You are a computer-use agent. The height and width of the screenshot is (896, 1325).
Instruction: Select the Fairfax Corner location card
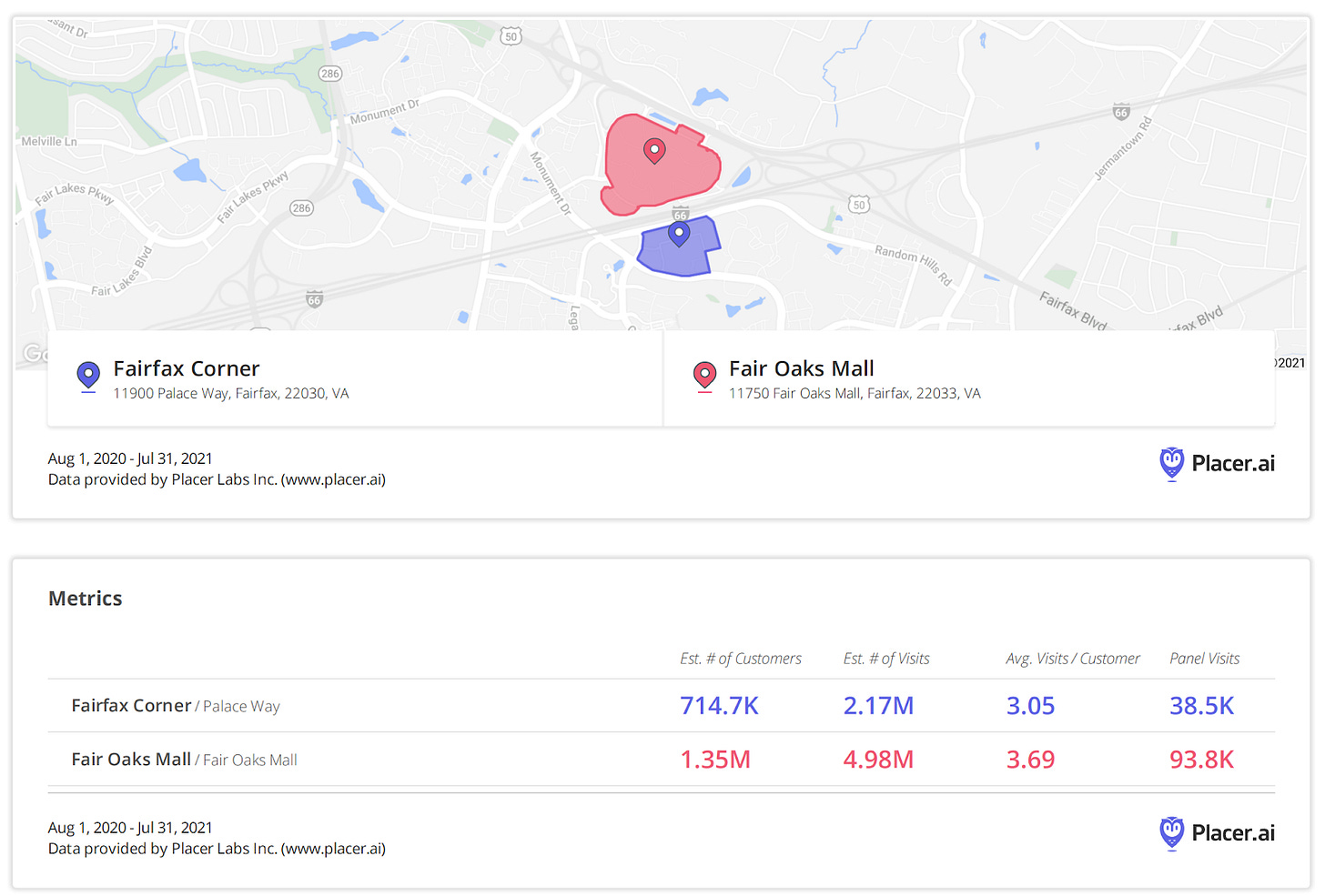355,378
